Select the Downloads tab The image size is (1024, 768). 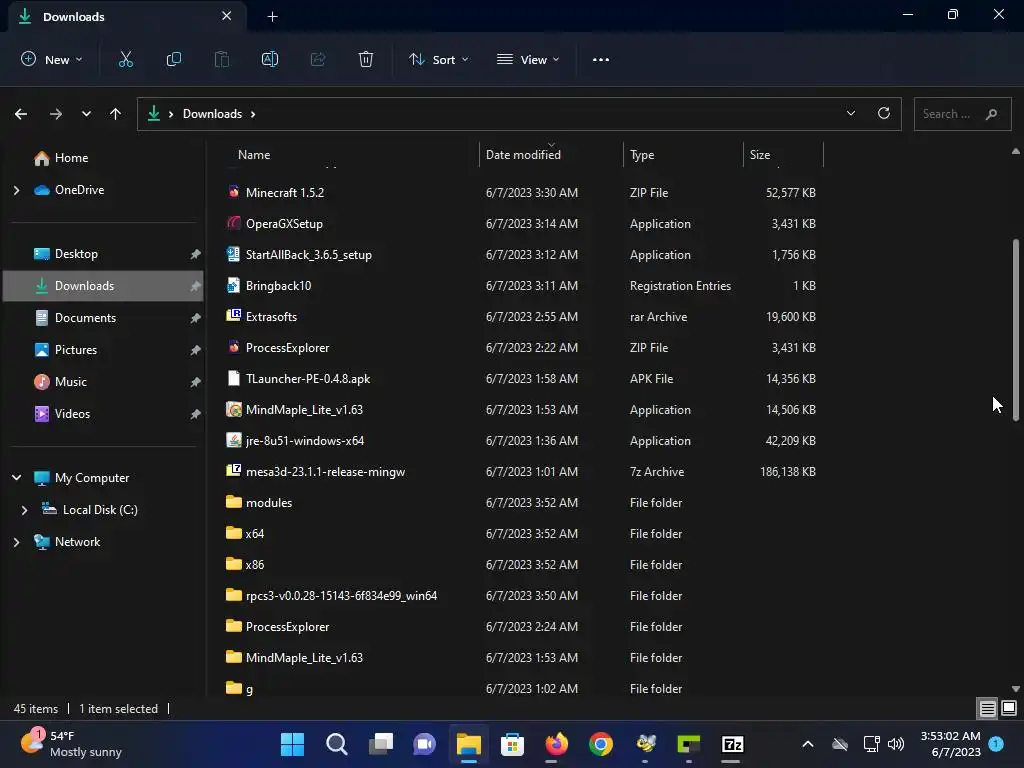coord(127,16)
